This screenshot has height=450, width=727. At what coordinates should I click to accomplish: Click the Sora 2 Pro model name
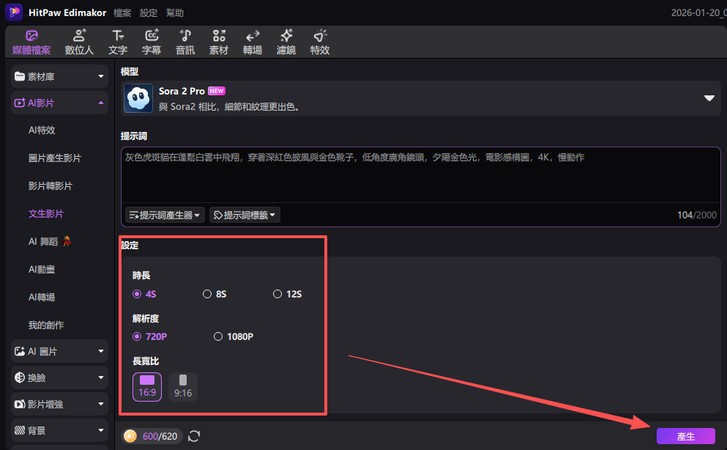pos(182,91)
